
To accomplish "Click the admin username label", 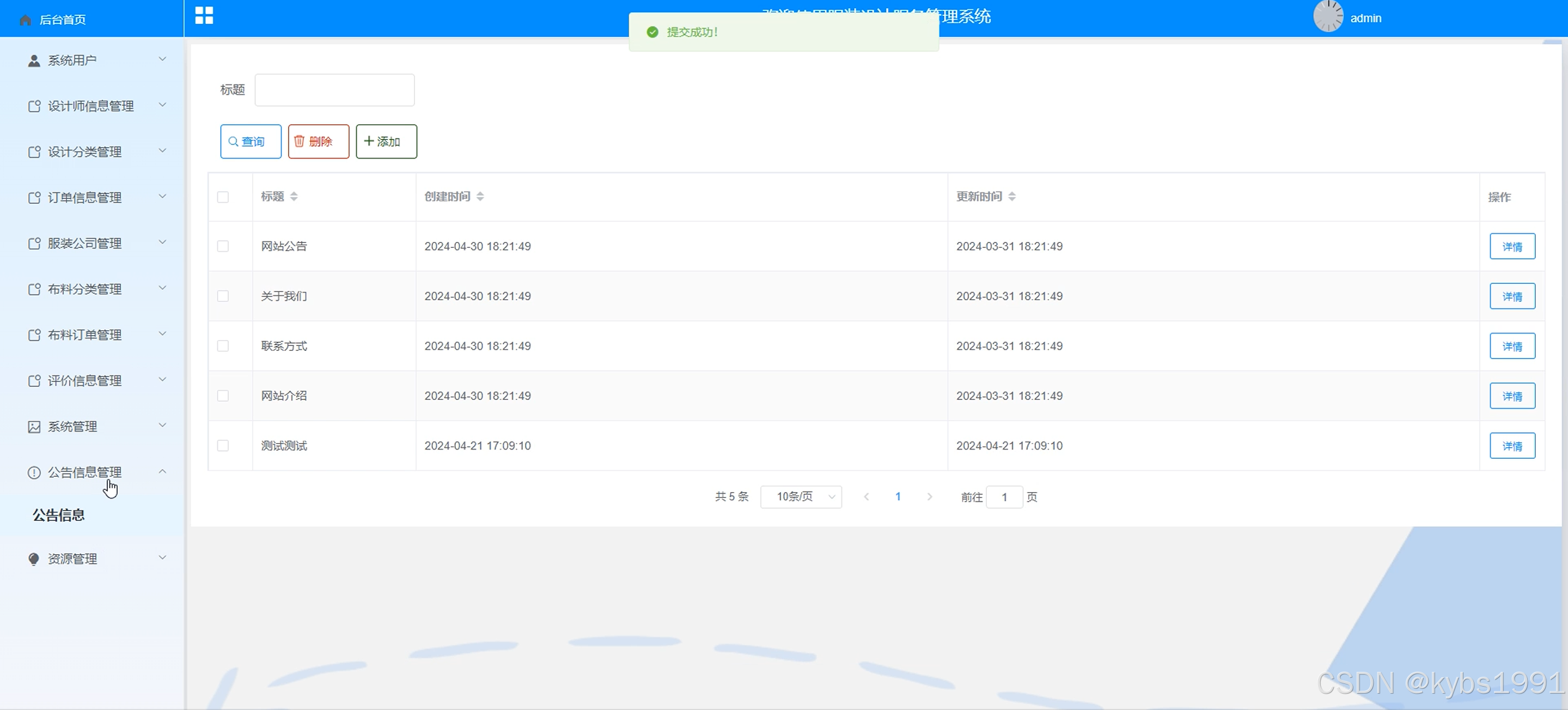I will click(1365, 19).
